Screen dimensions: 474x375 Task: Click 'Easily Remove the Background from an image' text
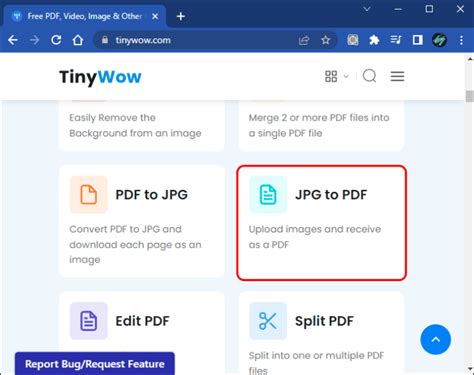[x=135, y=125]
